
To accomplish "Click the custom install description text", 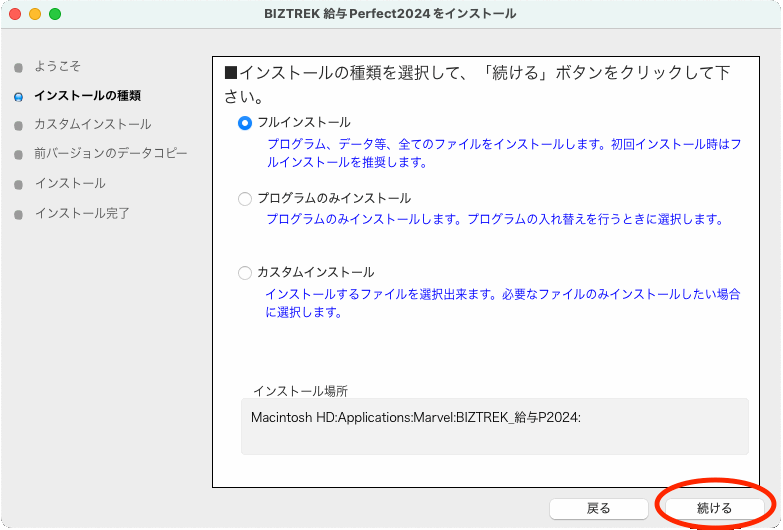I will tap(502, 303).
